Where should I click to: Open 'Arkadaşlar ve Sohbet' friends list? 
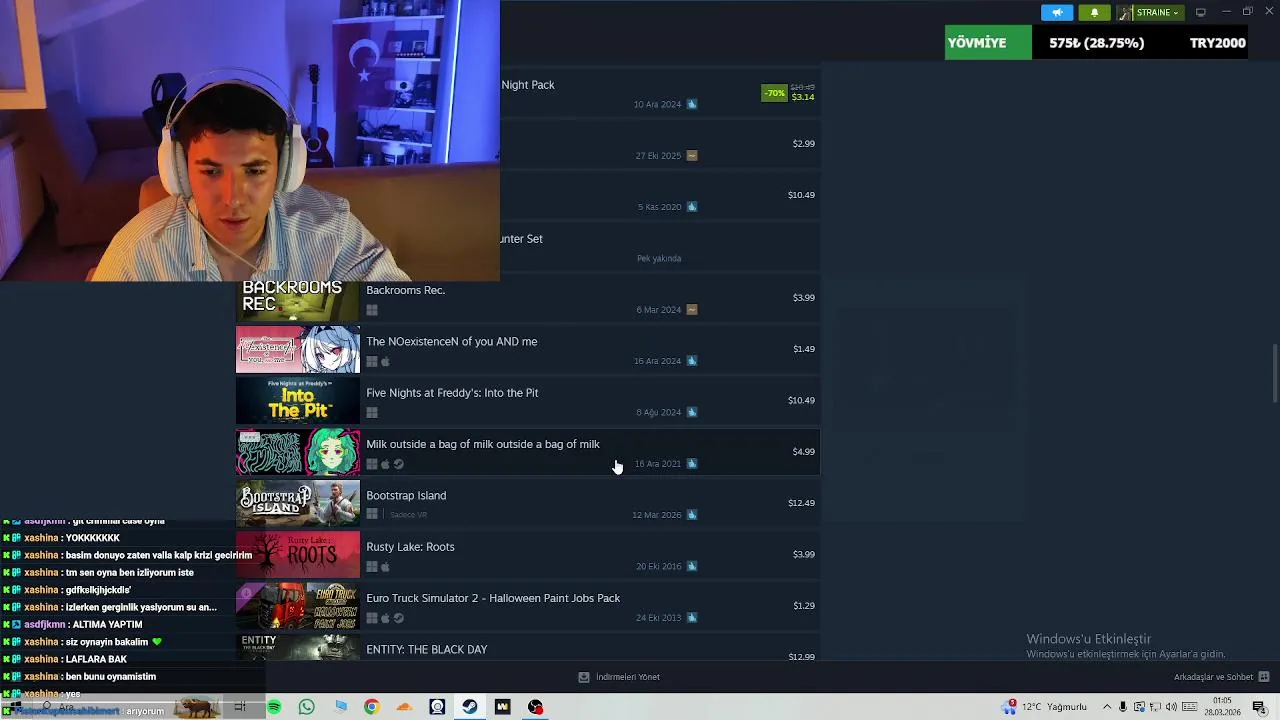coord(1213,677)
